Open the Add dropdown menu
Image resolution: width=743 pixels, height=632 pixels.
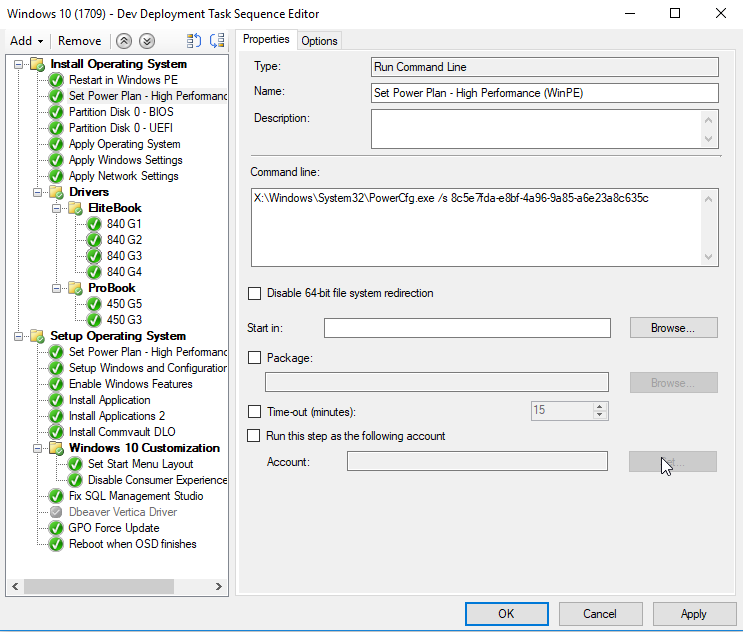(x=26, y=41)
